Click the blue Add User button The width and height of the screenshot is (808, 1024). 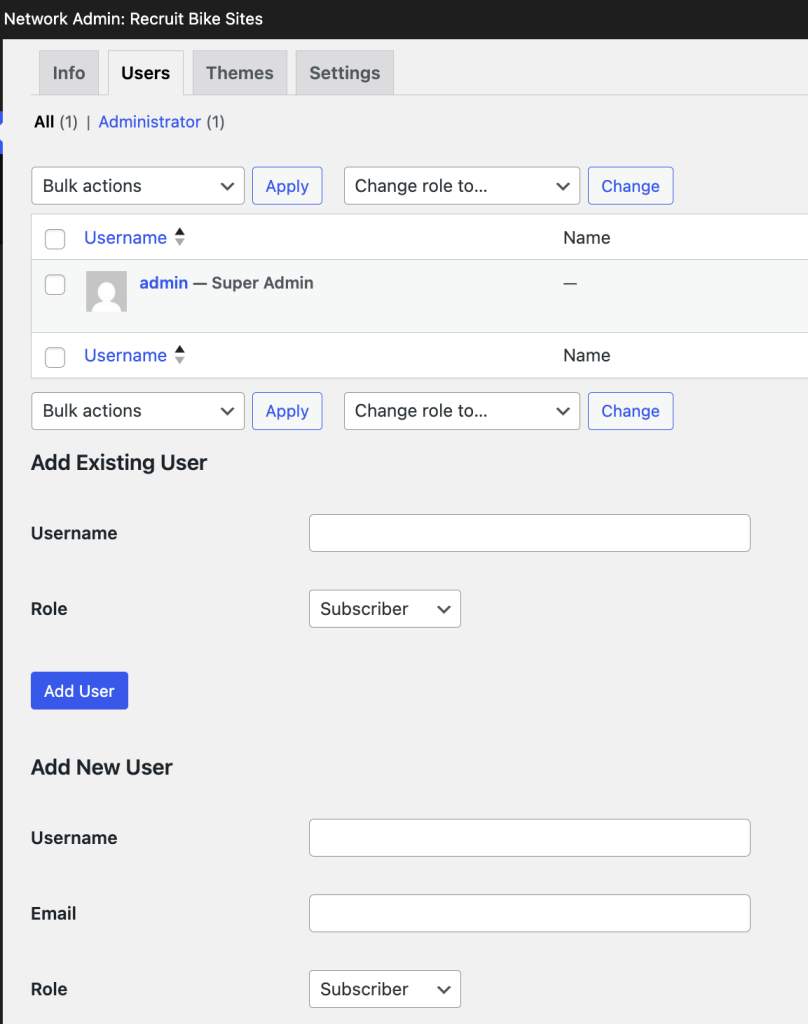(79, 691)
